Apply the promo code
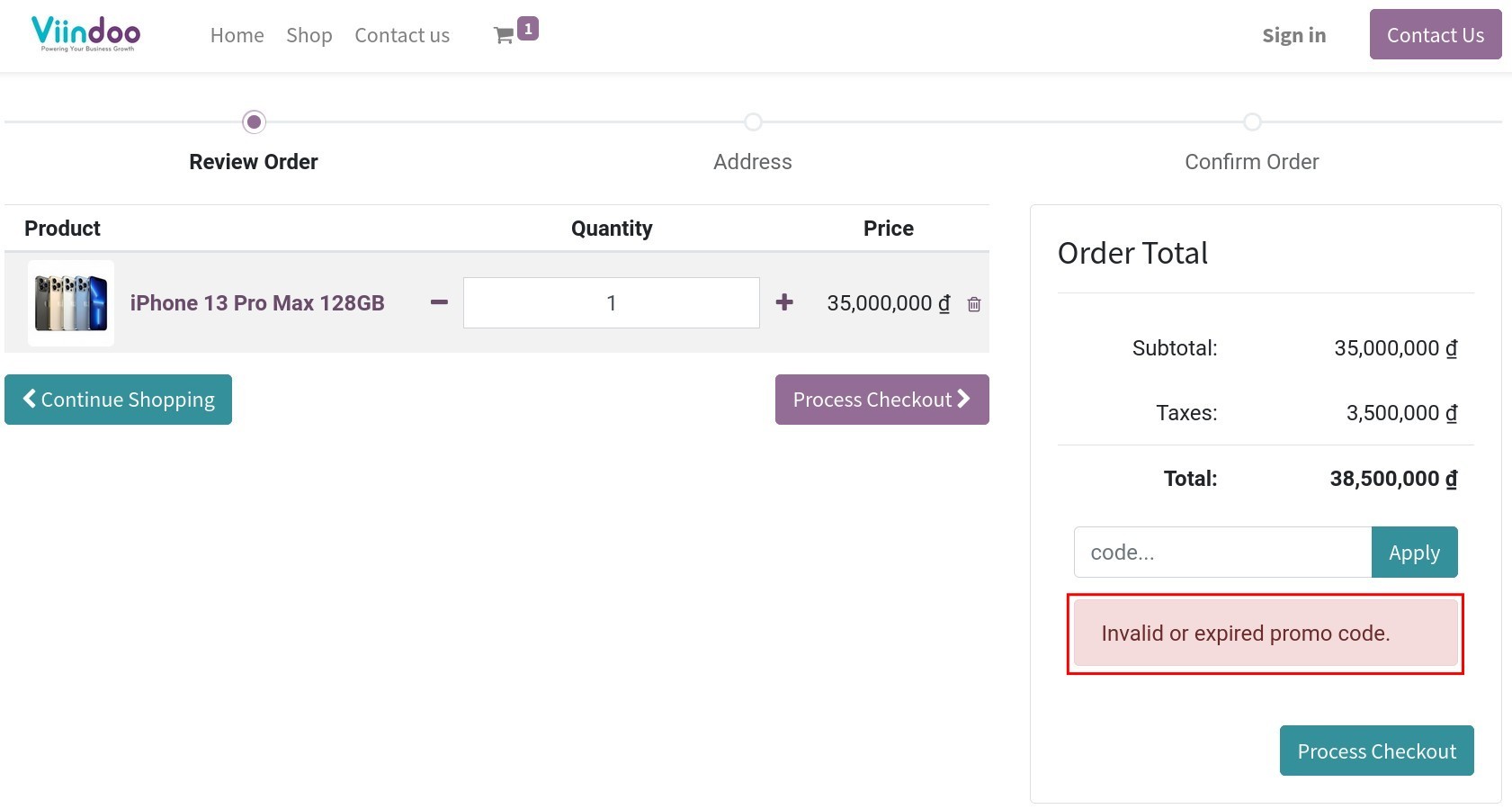Screen dimensions: 1512x809 pyautogui.click(x=1414, y=552)
